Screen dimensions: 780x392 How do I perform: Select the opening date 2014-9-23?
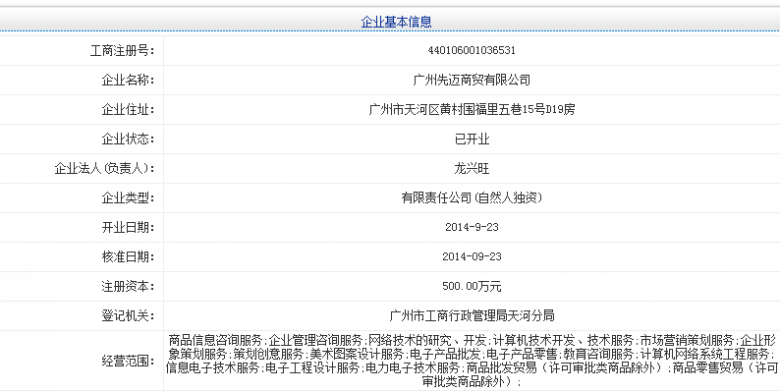pyautogui.click(x=472, y=227)
